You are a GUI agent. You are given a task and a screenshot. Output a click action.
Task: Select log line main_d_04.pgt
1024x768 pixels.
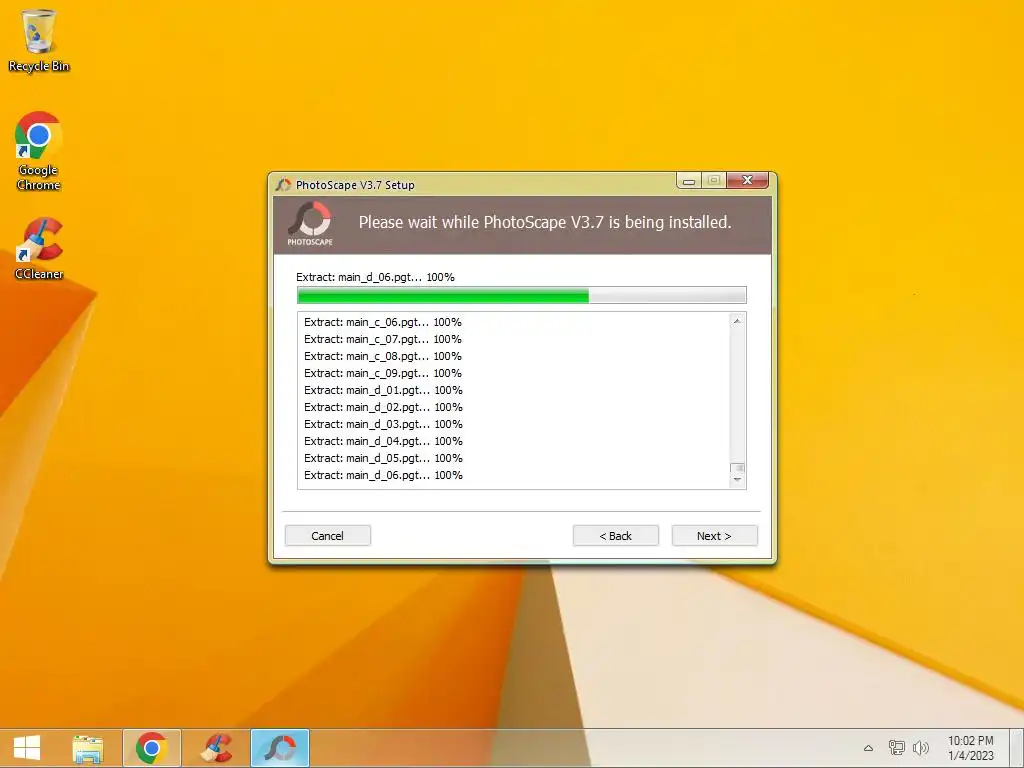383,441
